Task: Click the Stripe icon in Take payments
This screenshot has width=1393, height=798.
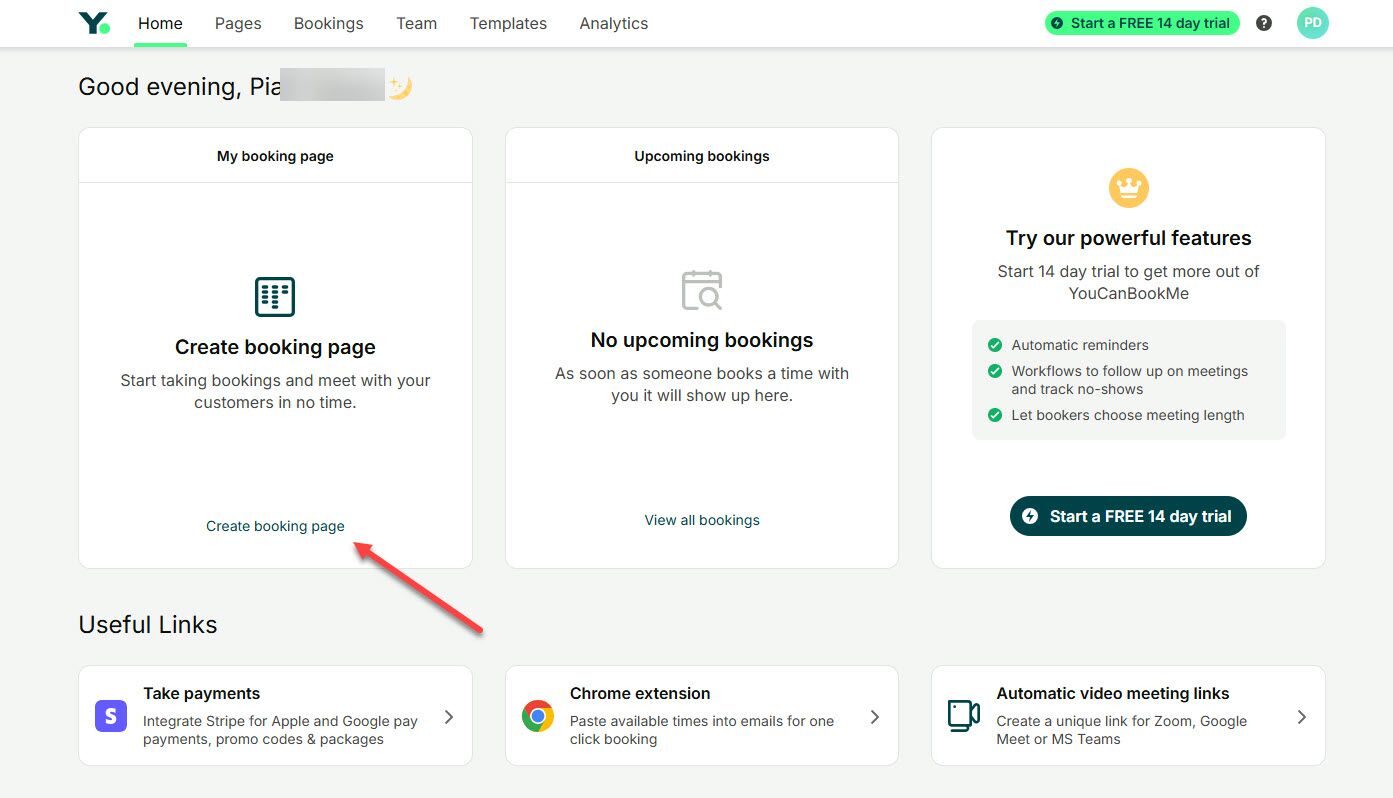Action: 111,716
